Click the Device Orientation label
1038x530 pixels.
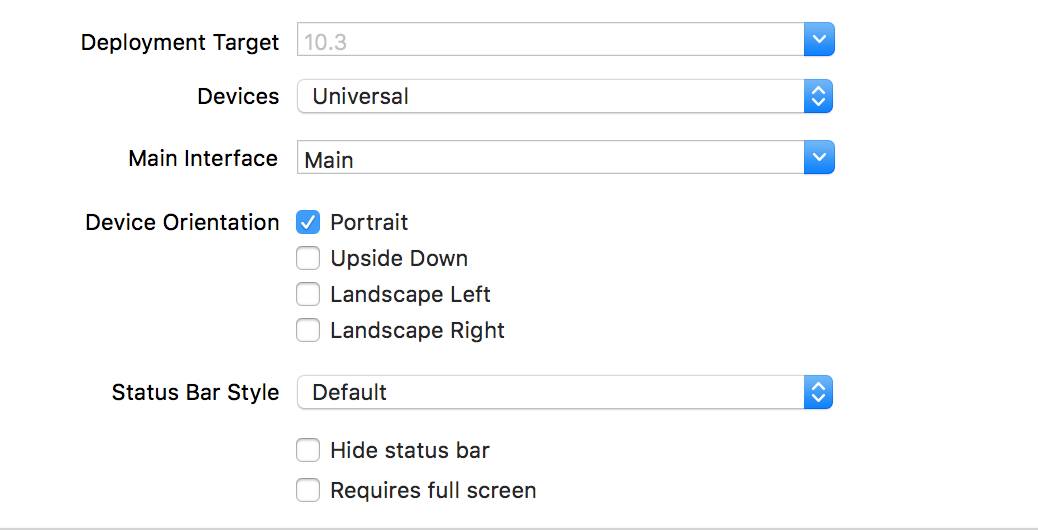point(182,223)
